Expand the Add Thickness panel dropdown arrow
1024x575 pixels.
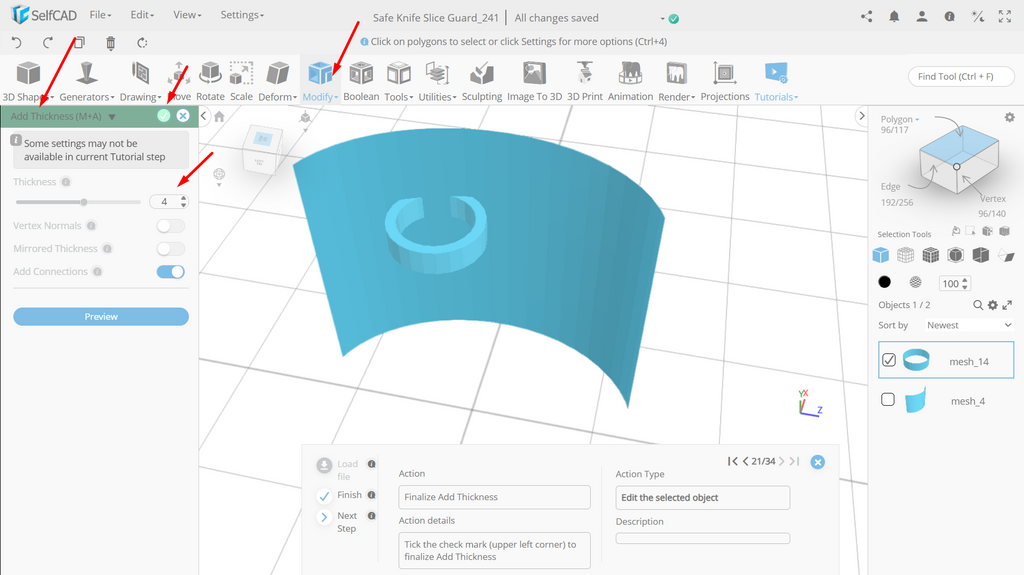pos(112,117)
